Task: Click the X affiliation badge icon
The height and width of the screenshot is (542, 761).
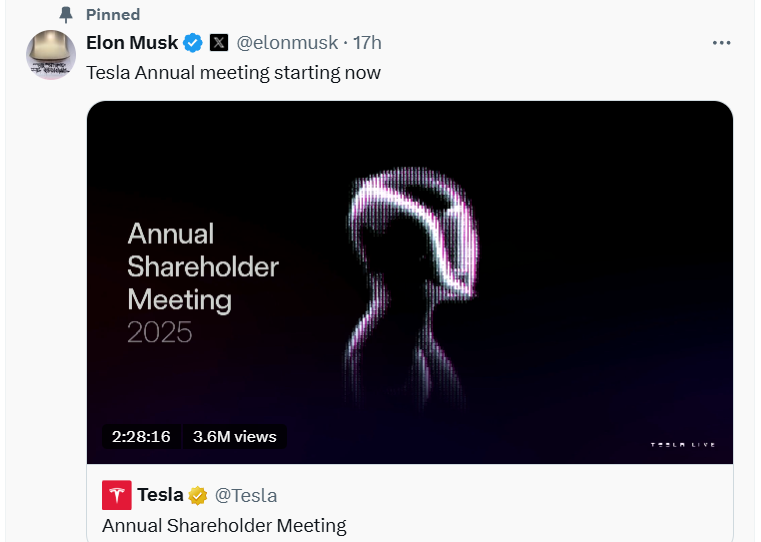Action: tap(219, 43)
